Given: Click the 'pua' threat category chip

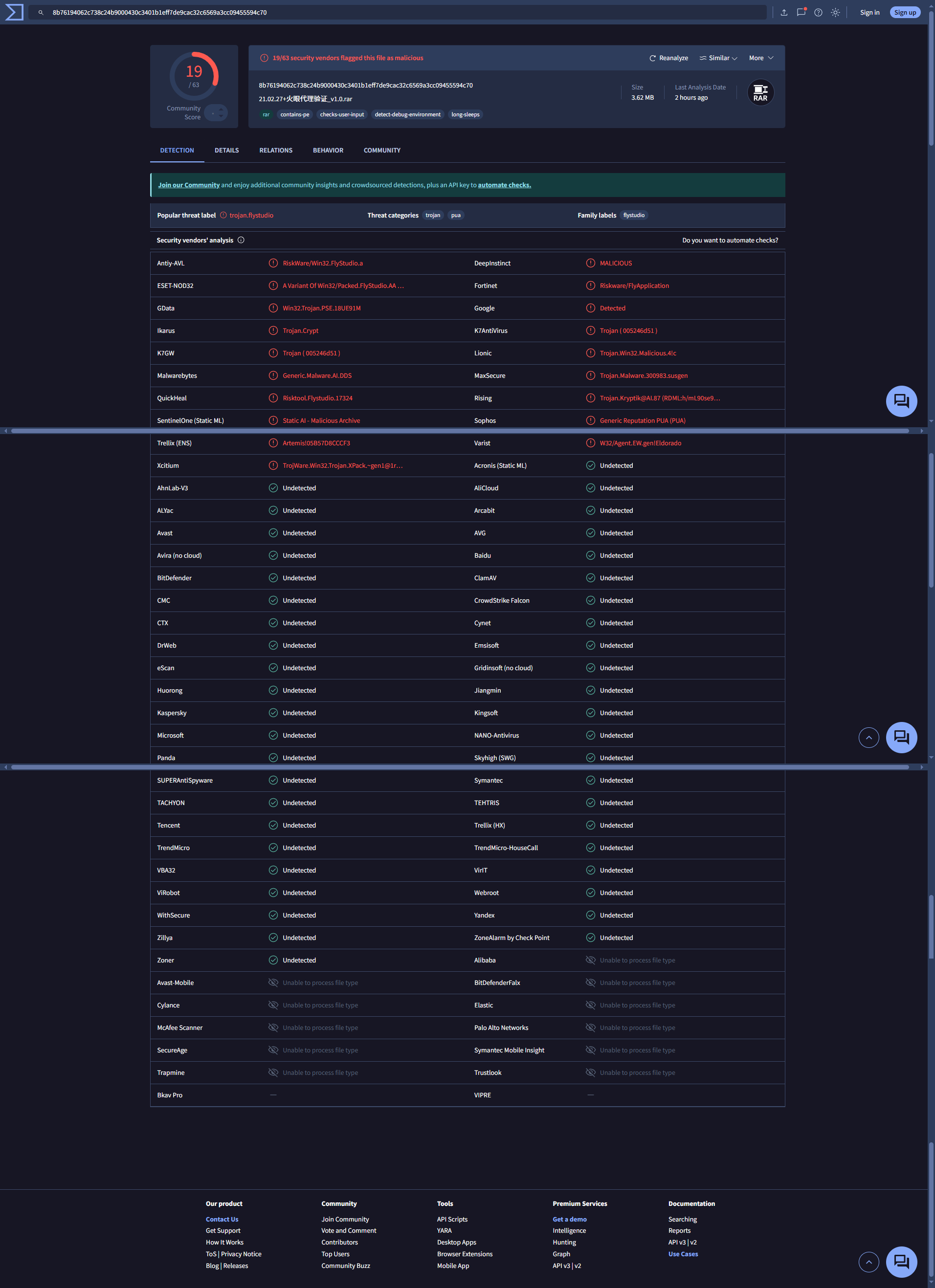Looking at the screenshot, I should click(456, 215).
